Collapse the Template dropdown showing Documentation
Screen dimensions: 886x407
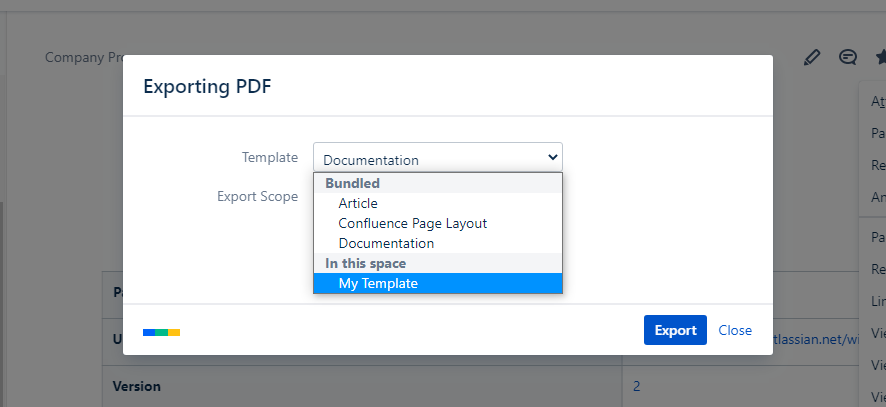[437, 159]
